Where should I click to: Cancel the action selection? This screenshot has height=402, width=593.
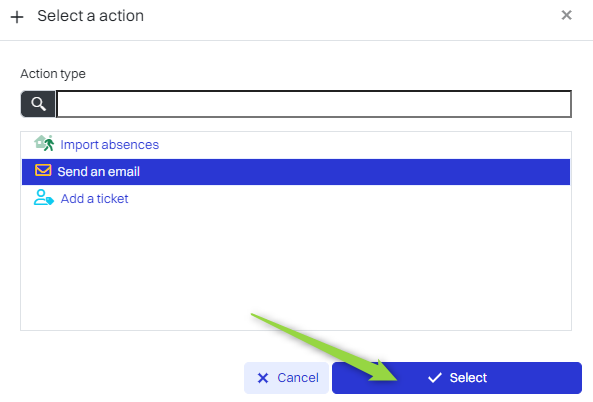[x=286, y=378]
